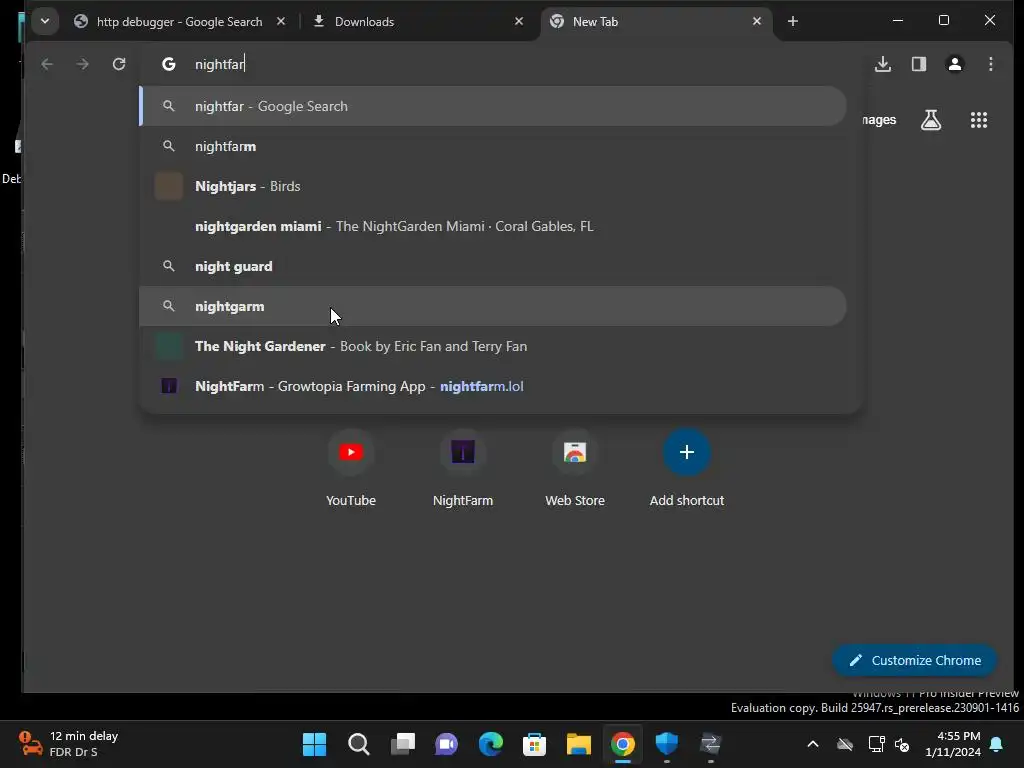Open Windows Security shield on taskbar

(667, 744)
